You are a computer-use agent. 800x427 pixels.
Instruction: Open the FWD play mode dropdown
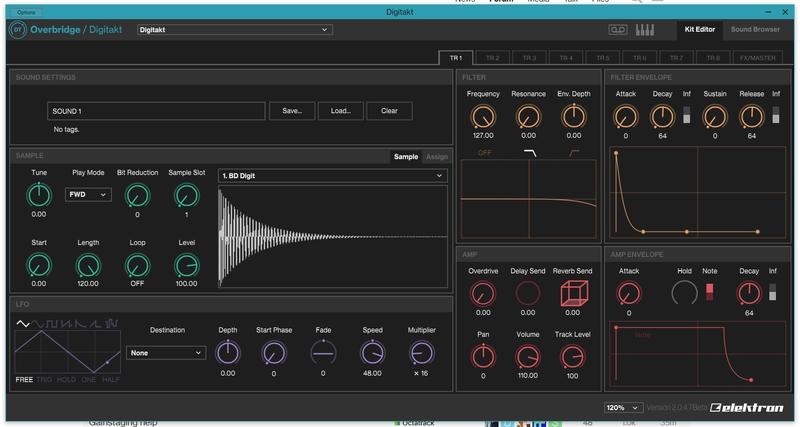click(88, 194)
